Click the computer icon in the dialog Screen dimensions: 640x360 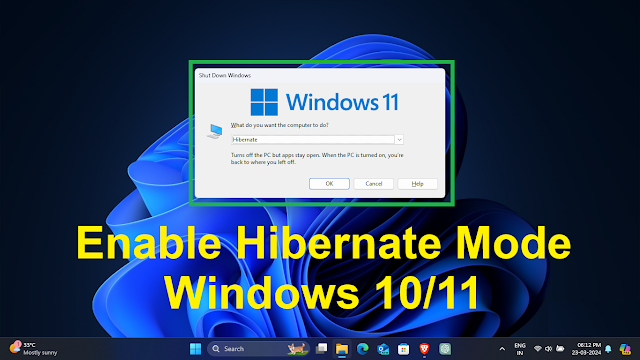(x=215, y=131)
